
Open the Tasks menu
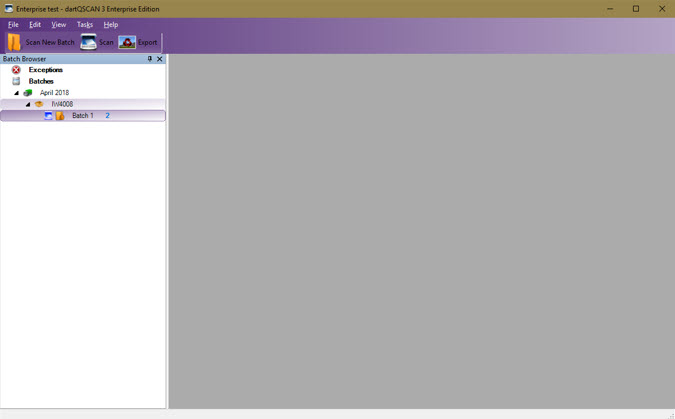click(x=85, y=25)
